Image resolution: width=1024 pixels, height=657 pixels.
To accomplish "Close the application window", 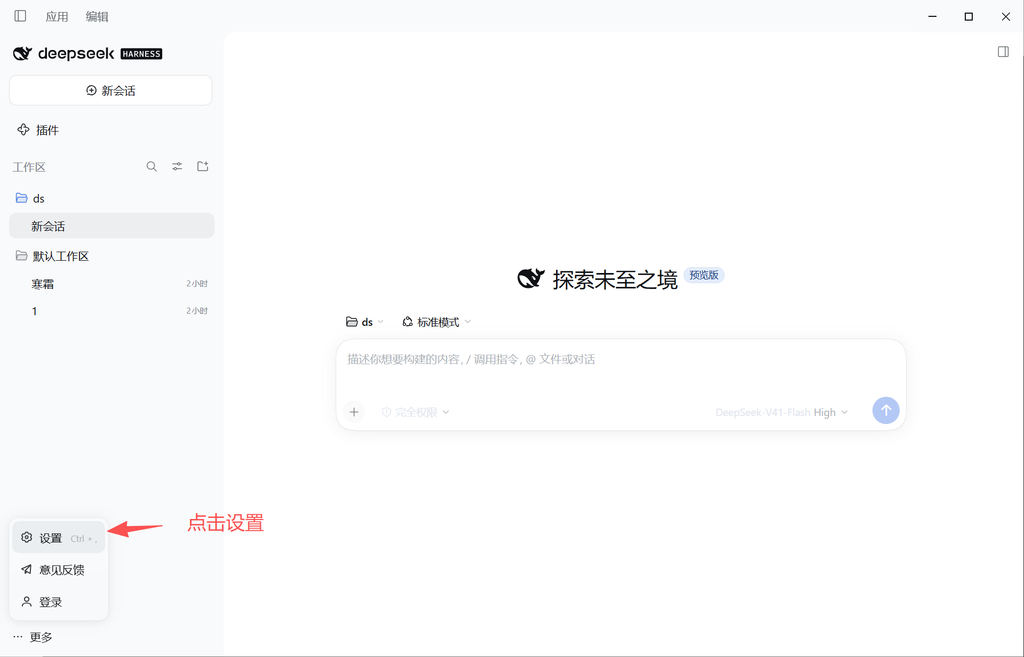I will 1006,16.
